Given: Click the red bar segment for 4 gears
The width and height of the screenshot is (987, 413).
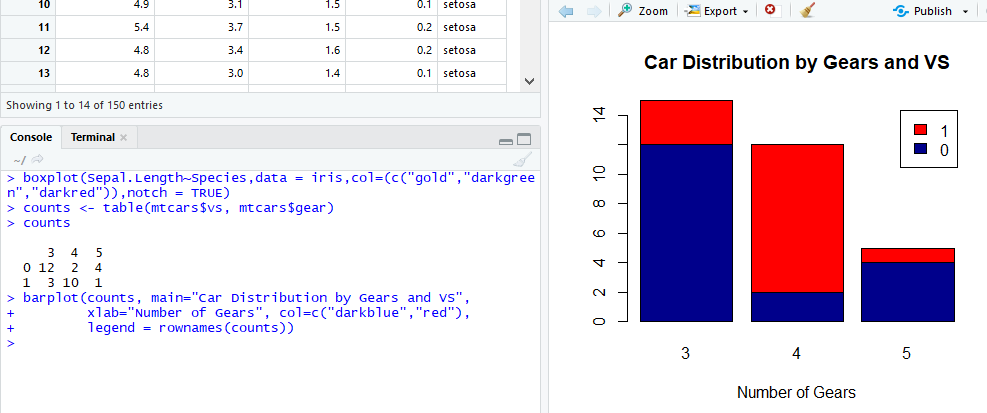Looking at the screenshot, I should 797,218.
